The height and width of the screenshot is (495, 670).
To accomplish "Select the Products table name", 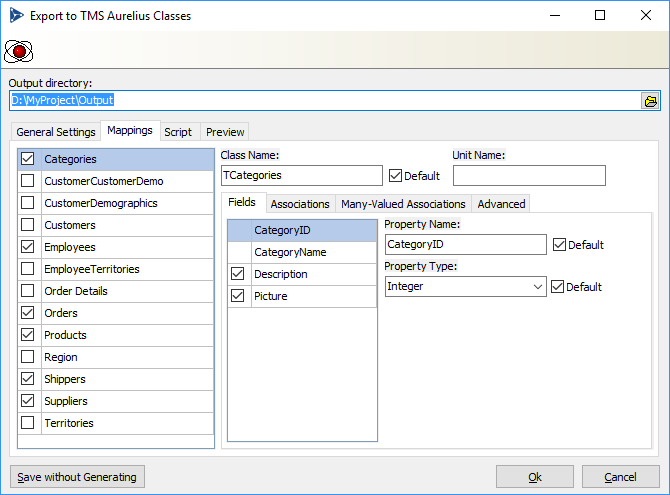I will tap(65, 335).
